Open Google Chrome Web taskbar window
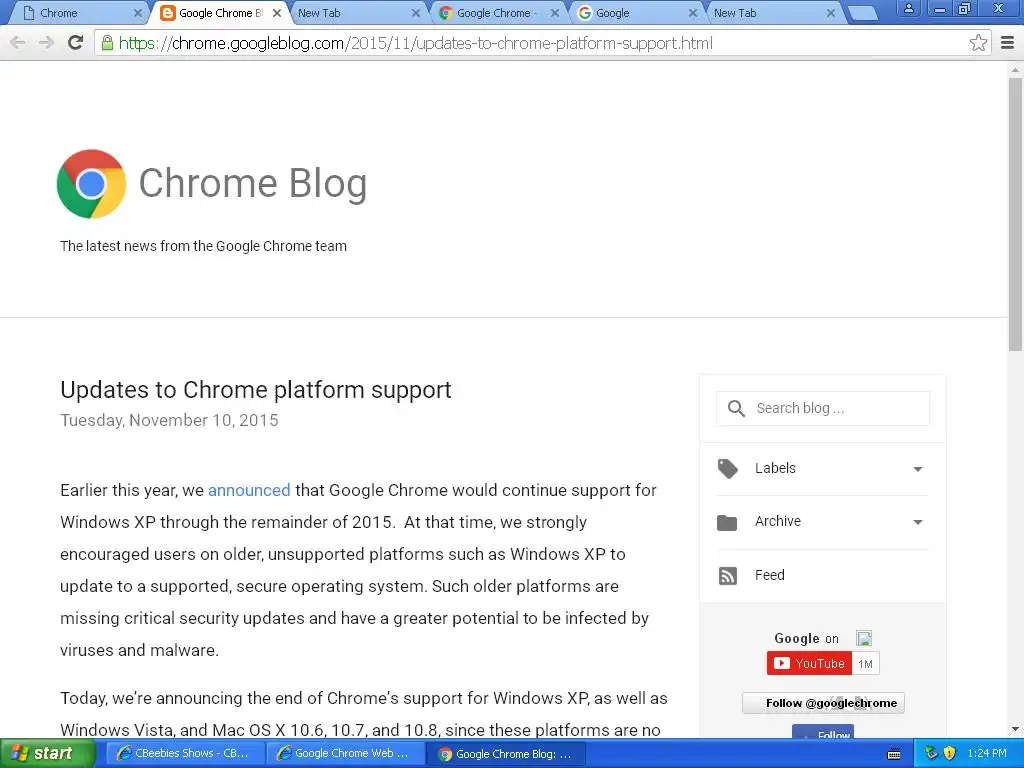The width and height of the screenshot is (1024, 768). tap(345, 754)
